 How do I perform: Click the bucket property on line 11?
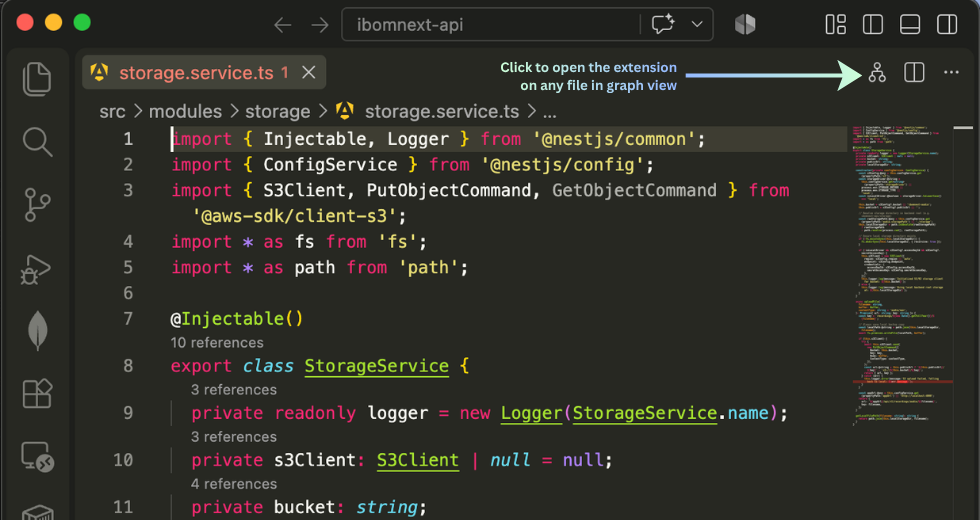pyautogui.click(x=304, y=507)
